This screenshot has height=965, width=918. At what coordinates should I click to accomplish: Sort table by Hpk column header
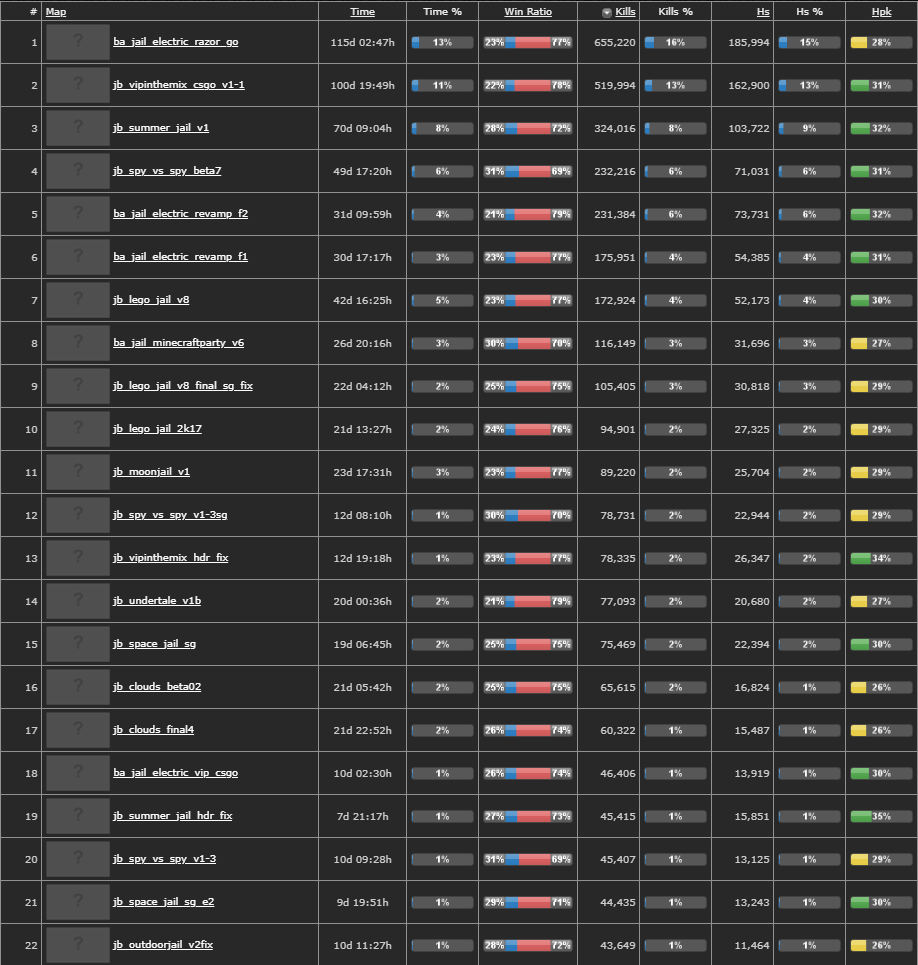(x=881, y=12)
